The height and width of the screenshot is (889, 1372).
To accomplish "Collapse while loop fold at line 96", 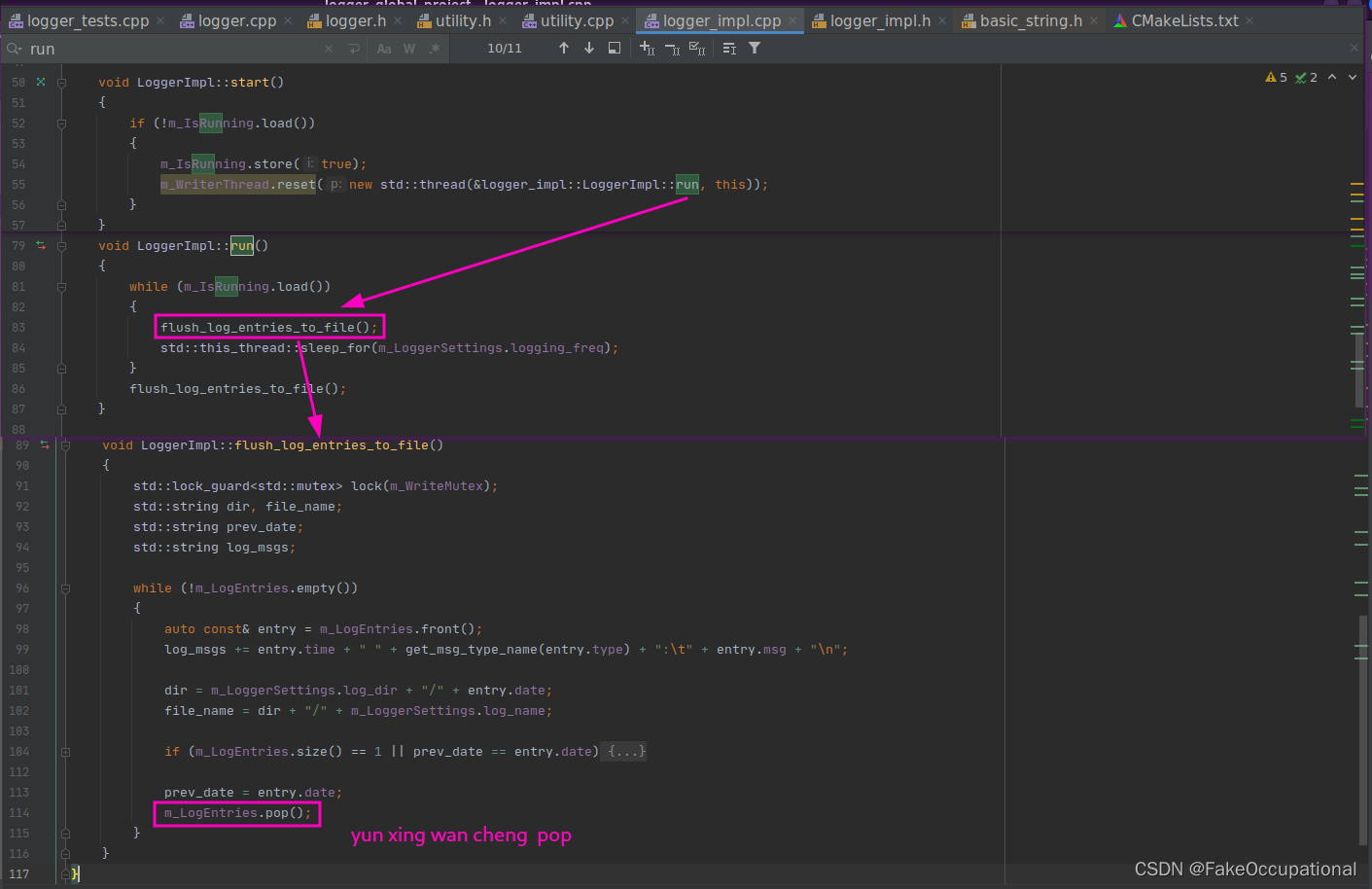I will (x=65, y=588).
